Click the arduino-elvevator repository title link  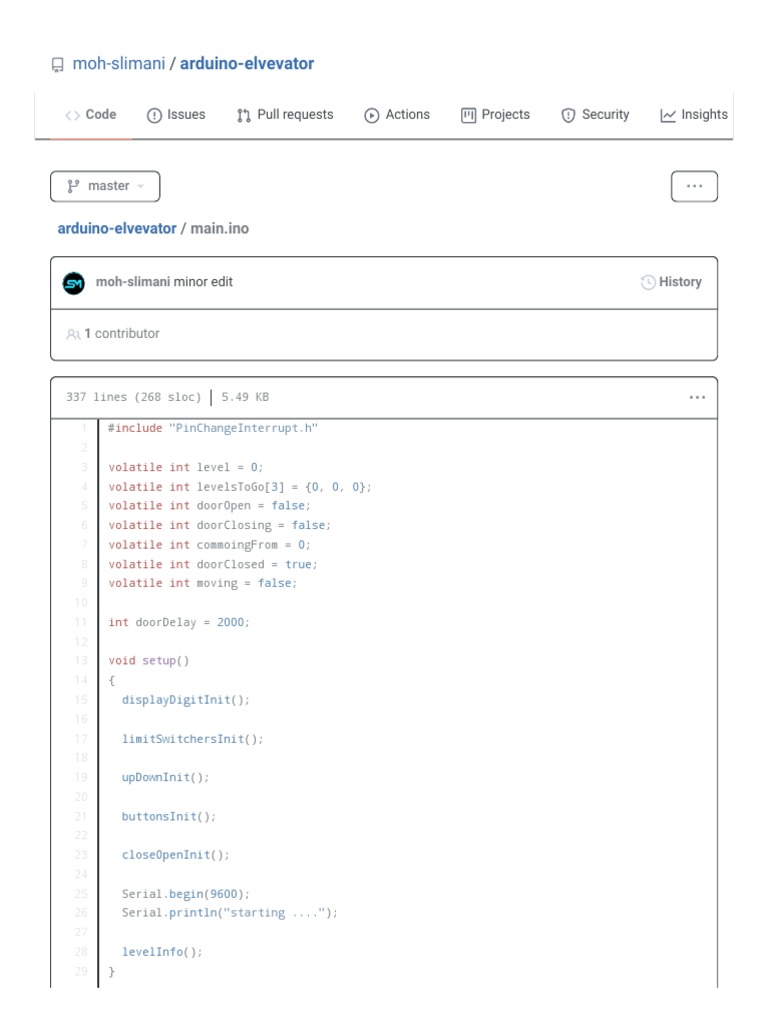[247, 64]
